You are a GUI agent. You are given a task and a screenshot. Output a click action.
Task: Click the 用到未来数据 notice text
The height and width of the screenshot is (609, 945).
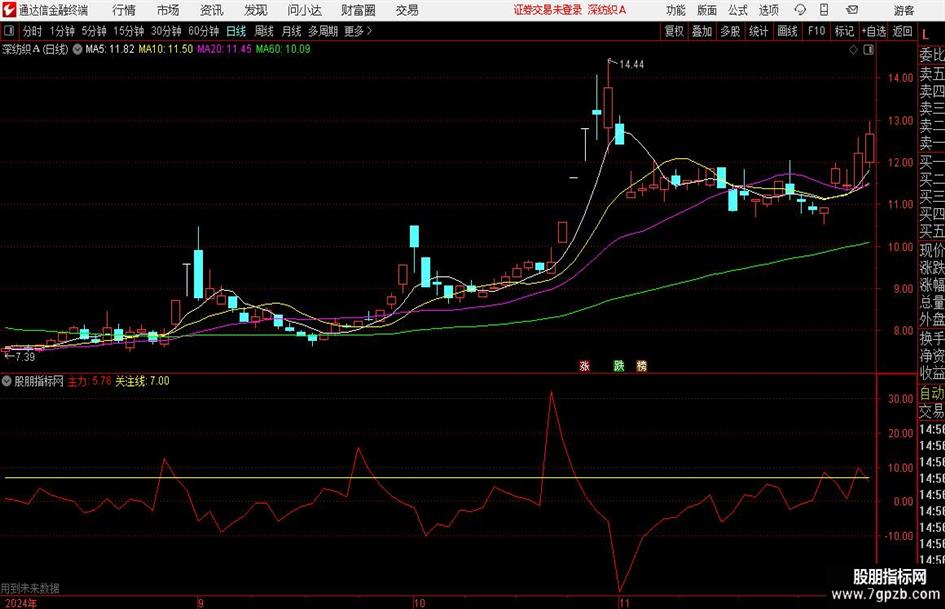pos(30,588)
